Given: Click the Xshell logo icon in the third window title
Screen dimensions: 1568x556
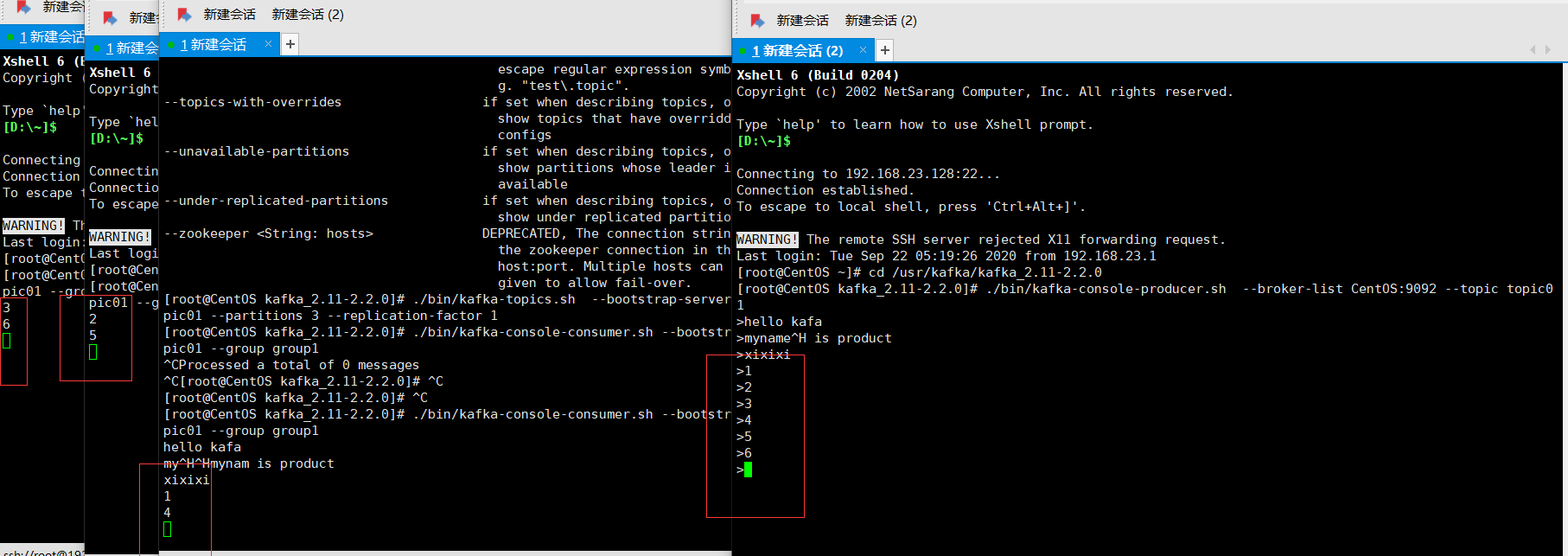Looking at the screenshot, I should pyautogui.click(x=184, y=15).
